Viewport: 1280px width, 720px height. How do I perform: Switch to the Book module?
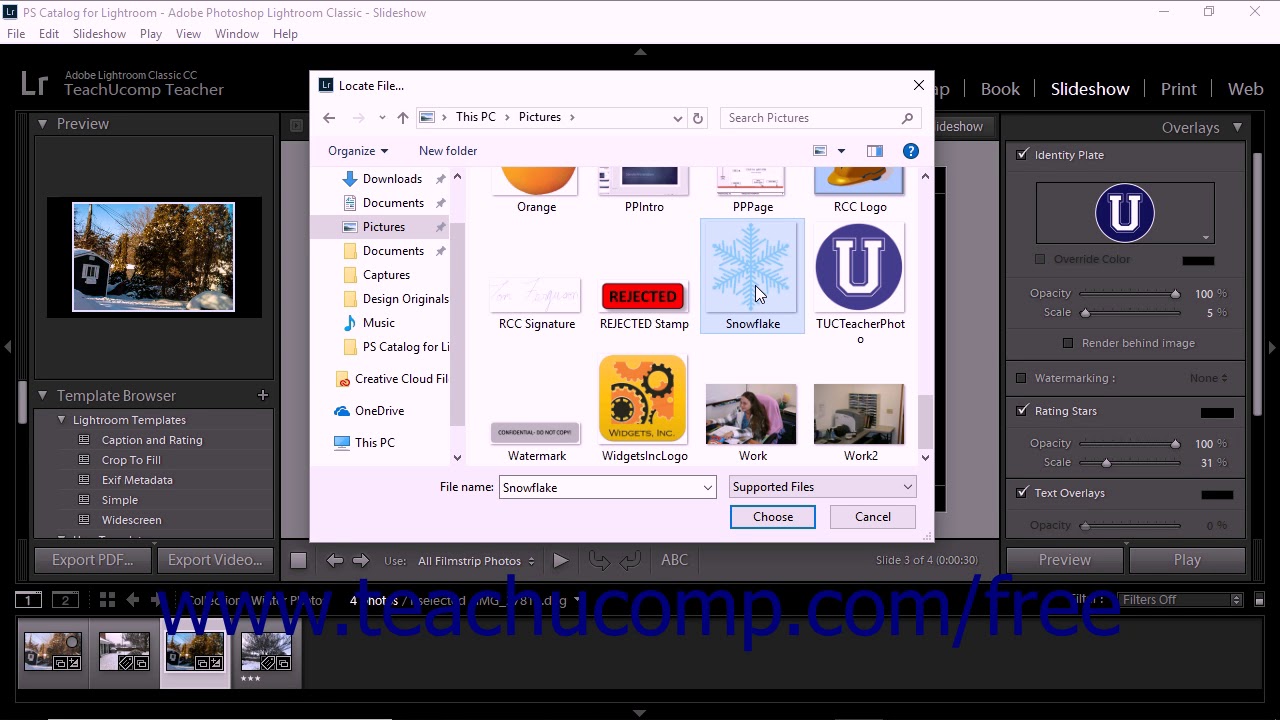click(1000, 89)
